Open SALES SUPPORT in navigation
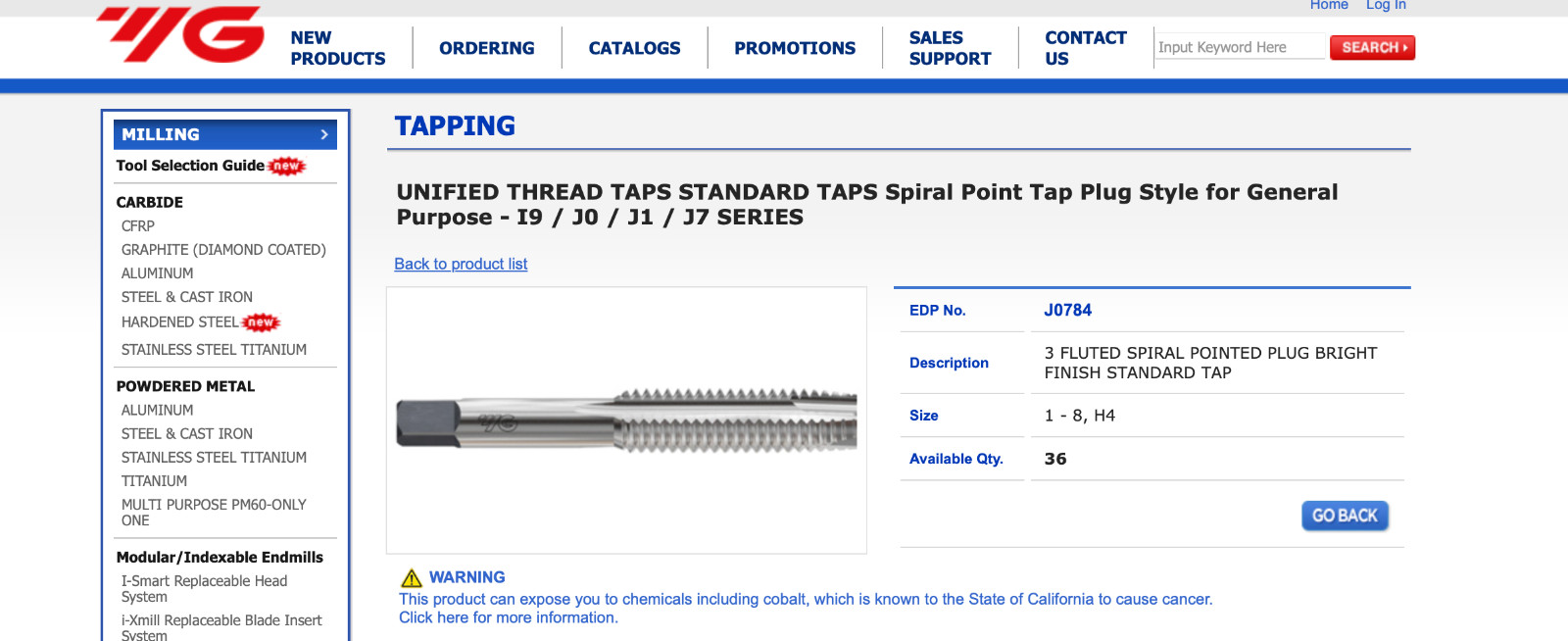 tap(950, 48)
